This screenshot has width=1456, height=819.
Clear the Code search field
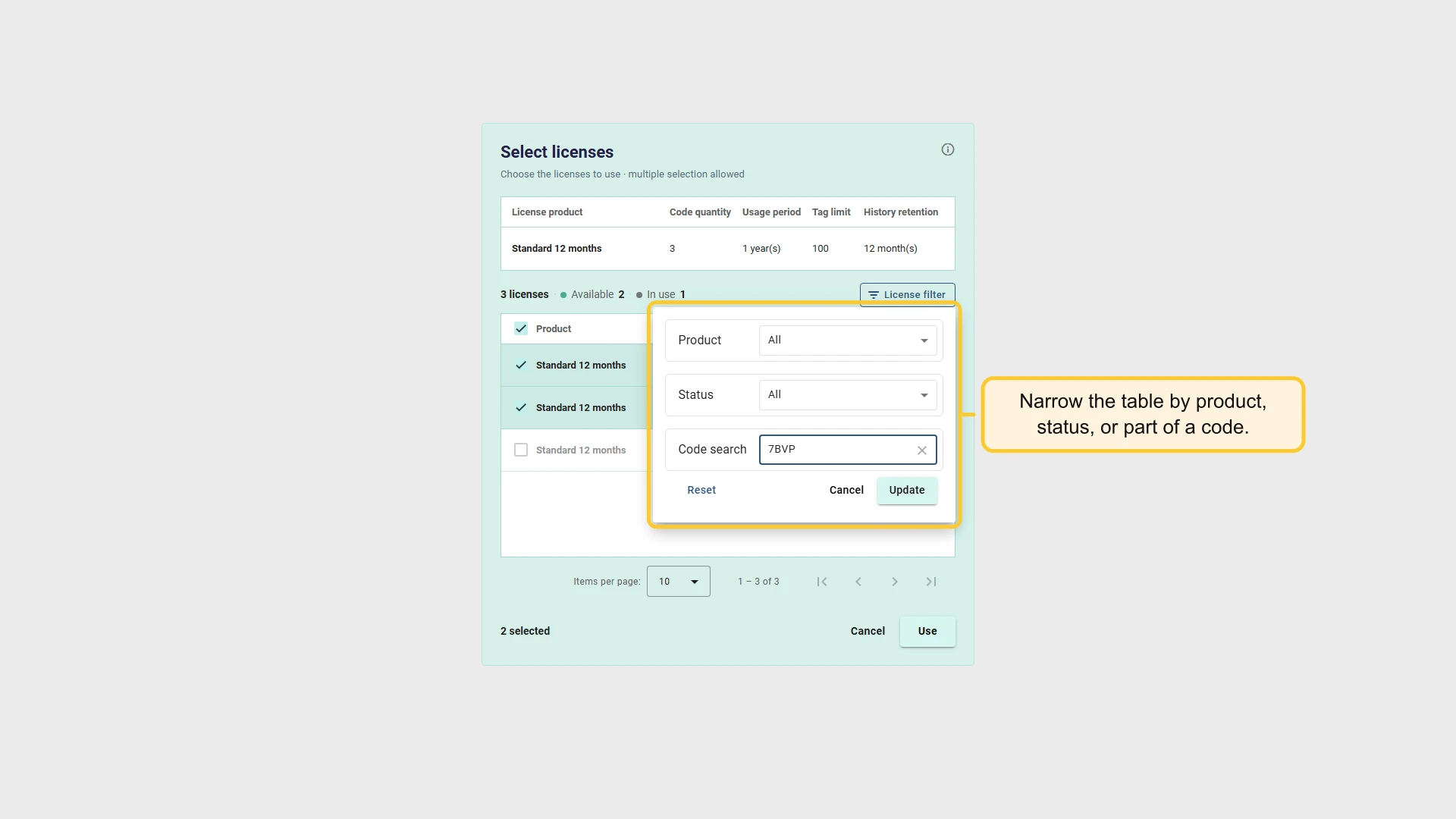tap(921, 450)
